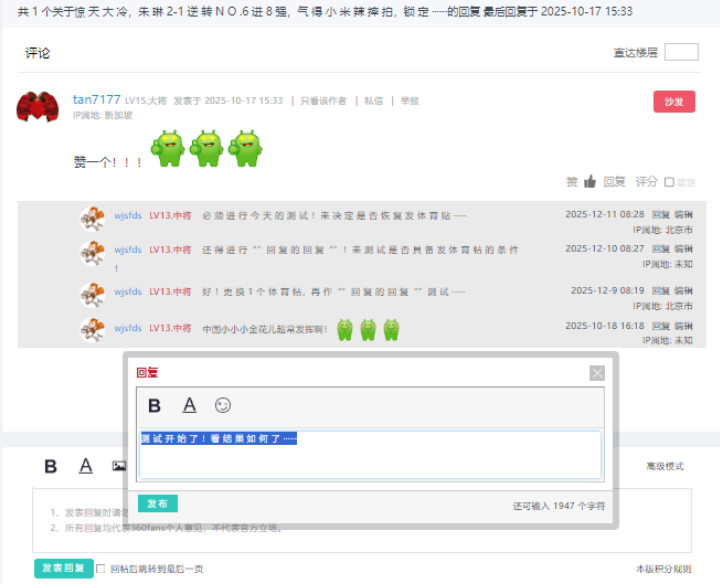Viewport: 720px width, 584px height.
Task: Open the 私信 private message link
Action: pos(373,101)
